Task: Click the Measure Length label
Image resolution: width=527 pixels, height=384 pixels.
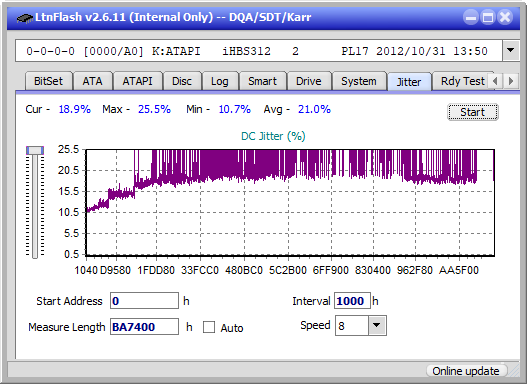Action: click(x=67, y=327)
